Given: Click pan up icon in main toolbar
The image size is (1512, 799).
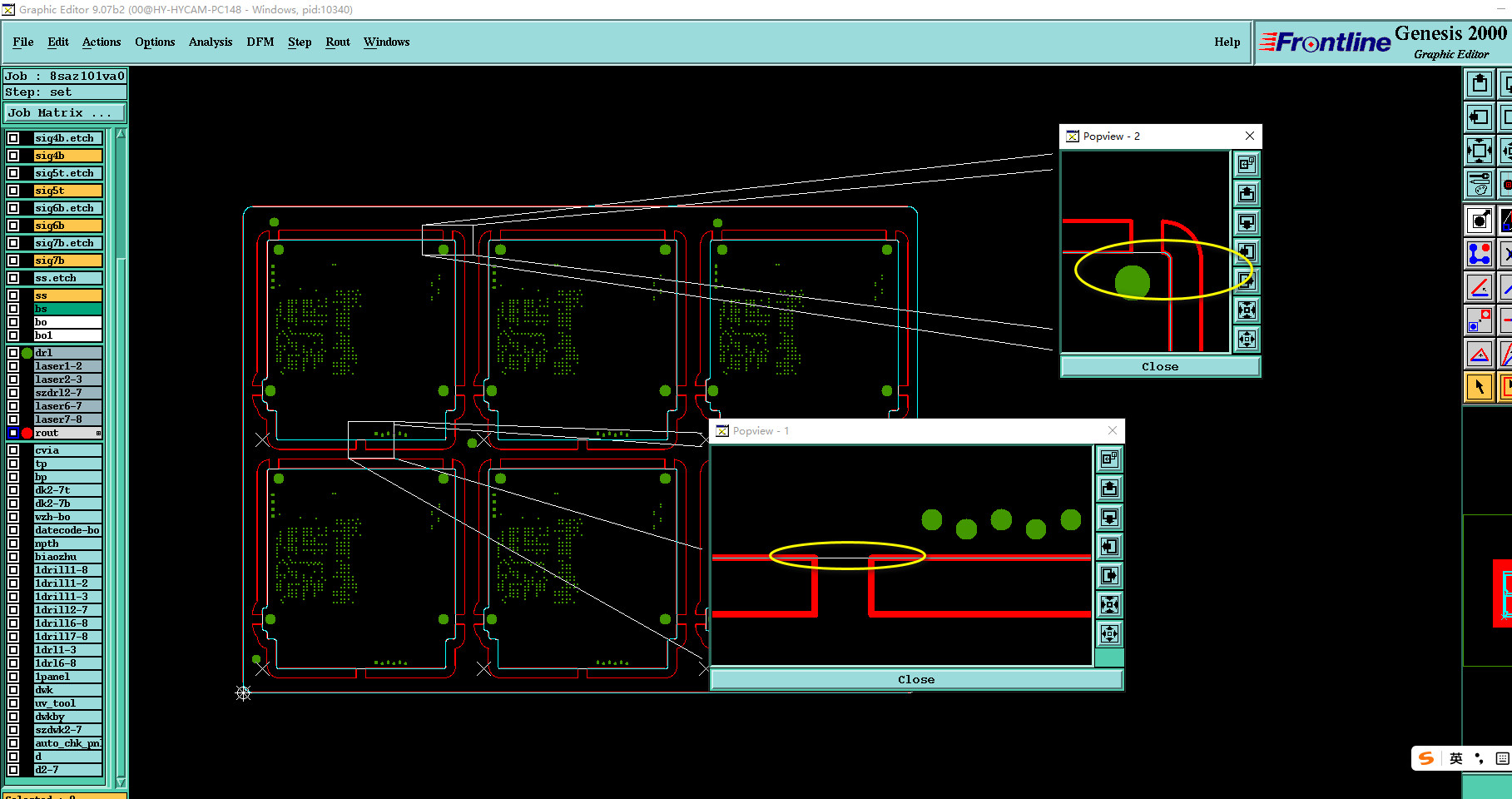Looking at the screenshot, I should click(1479, 84).
